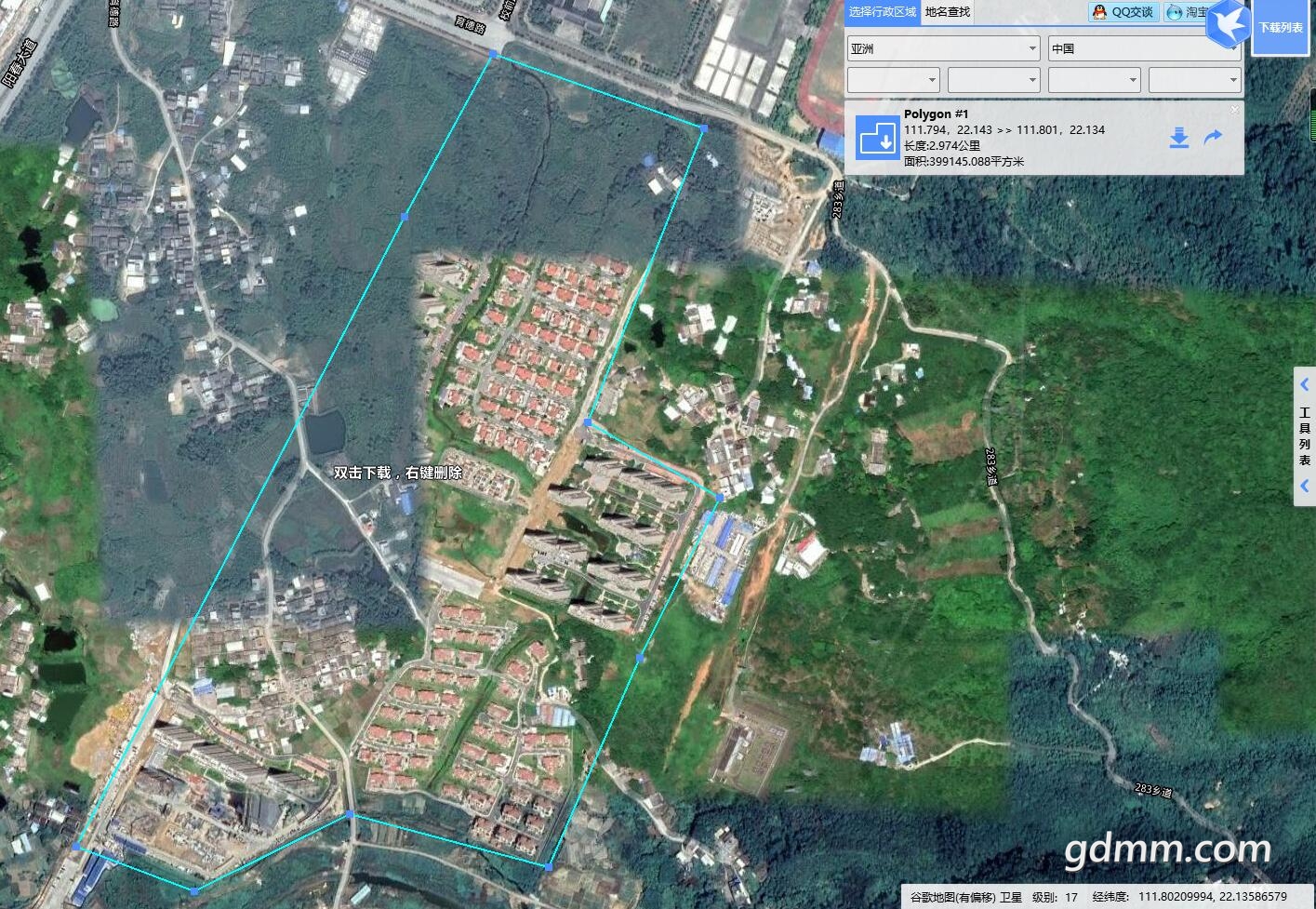Open the 中国 country dropdown
The height and width of the screenshot is (909, 1316).
point(1143,48)
